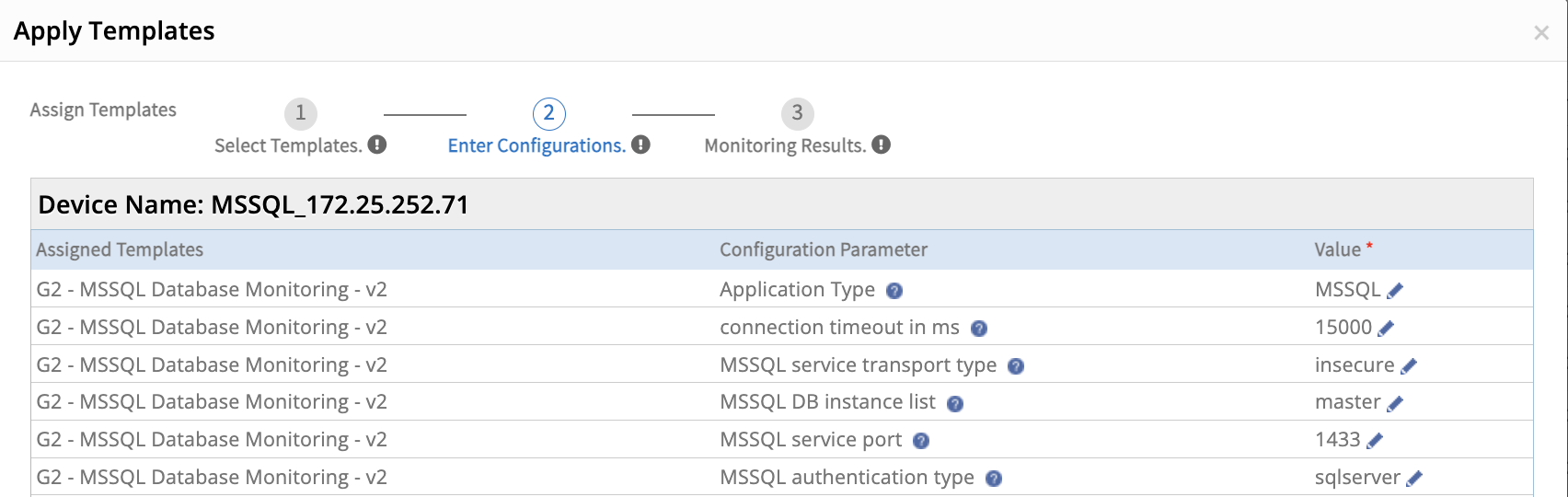Edit the DB instance list value master

1395,403
